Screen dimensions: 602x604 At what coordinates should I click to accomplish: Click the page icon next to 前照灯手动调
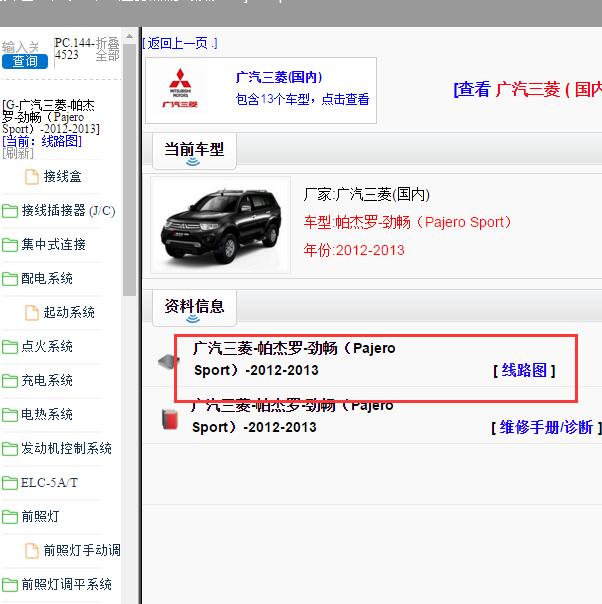(32, 551)
